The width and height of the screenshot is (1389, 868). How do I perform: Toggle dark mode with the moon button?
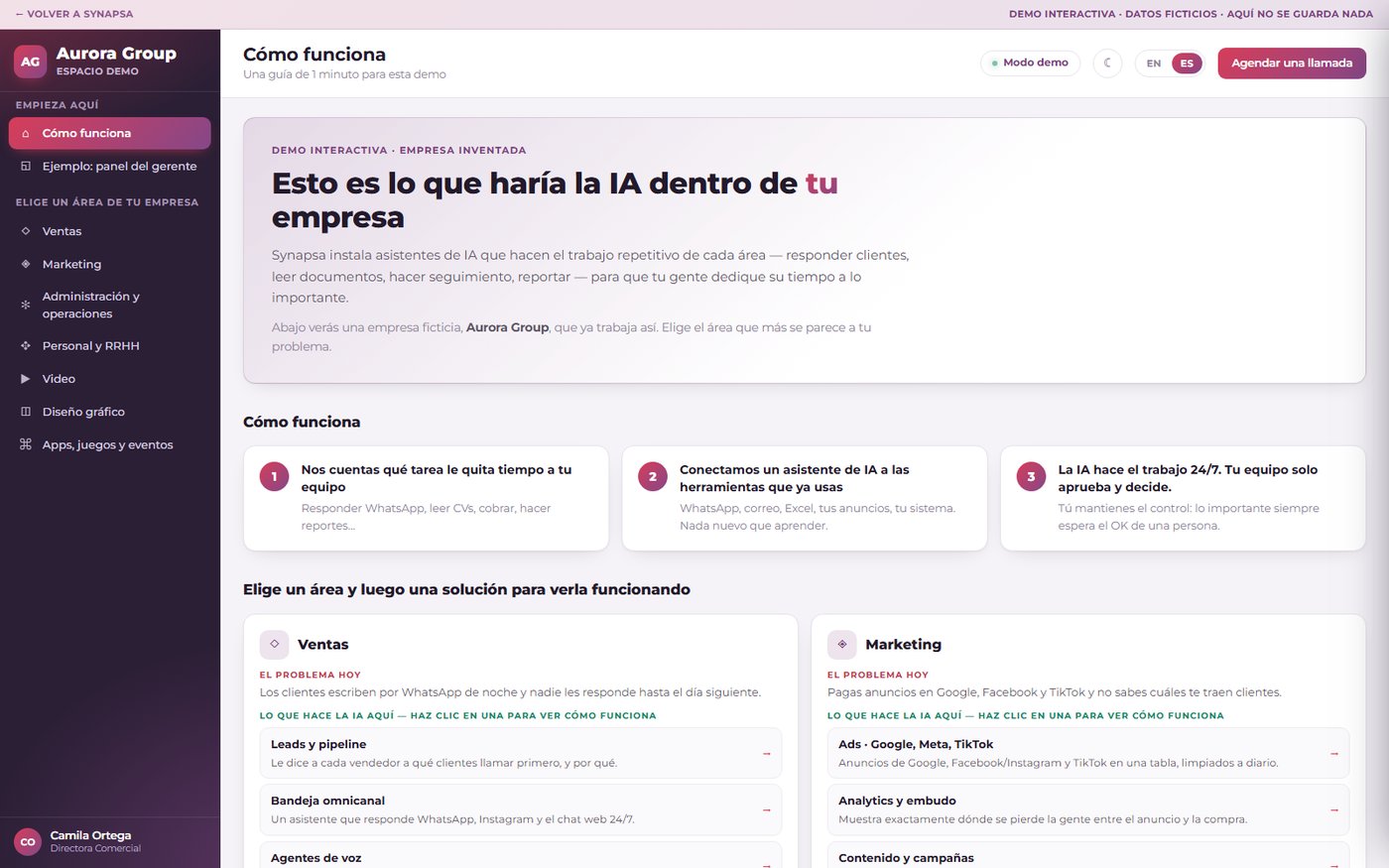point(1107,62)
